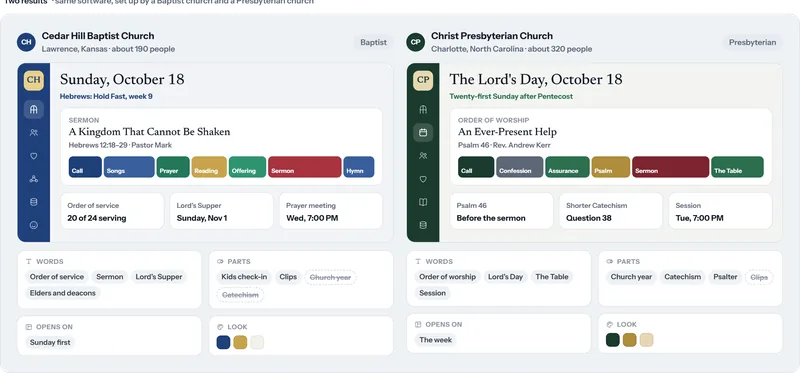
Task: Open the Order of service 20 of 24 serving card
Action: (112, 211)
